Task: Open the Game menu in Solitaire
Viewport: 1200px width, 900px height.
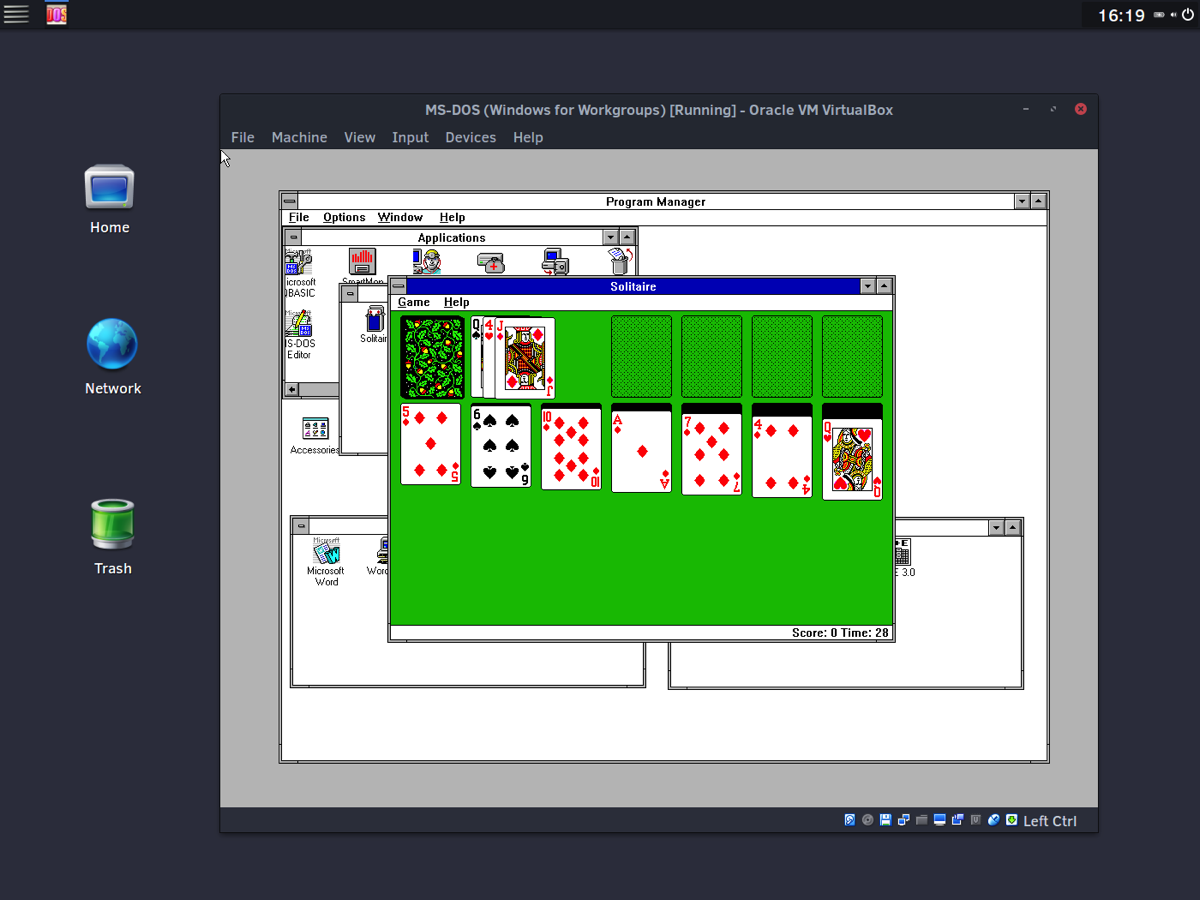Action: pos(414,302)
